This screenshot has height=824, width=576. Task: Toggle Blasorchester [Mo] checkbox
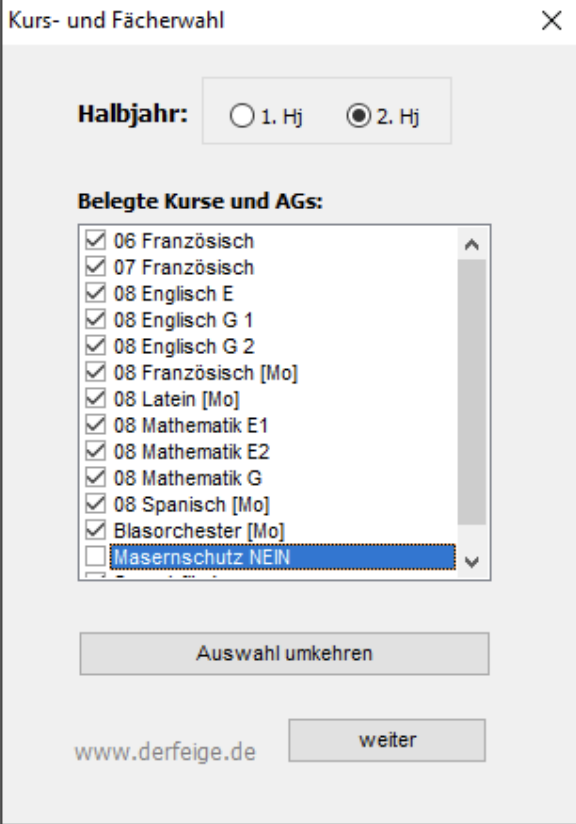click(x=95, y=530)
